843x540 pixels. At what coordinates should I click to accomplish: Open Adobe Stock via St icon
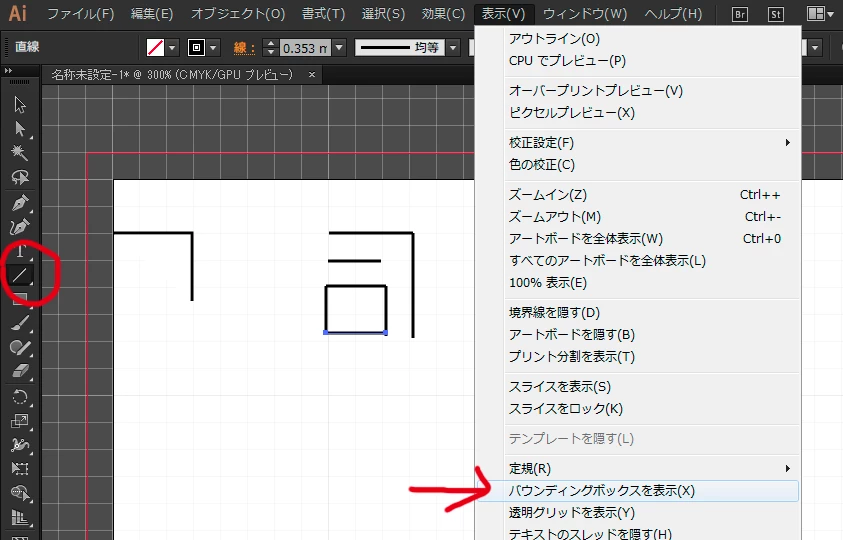click(x=775, y=14)
